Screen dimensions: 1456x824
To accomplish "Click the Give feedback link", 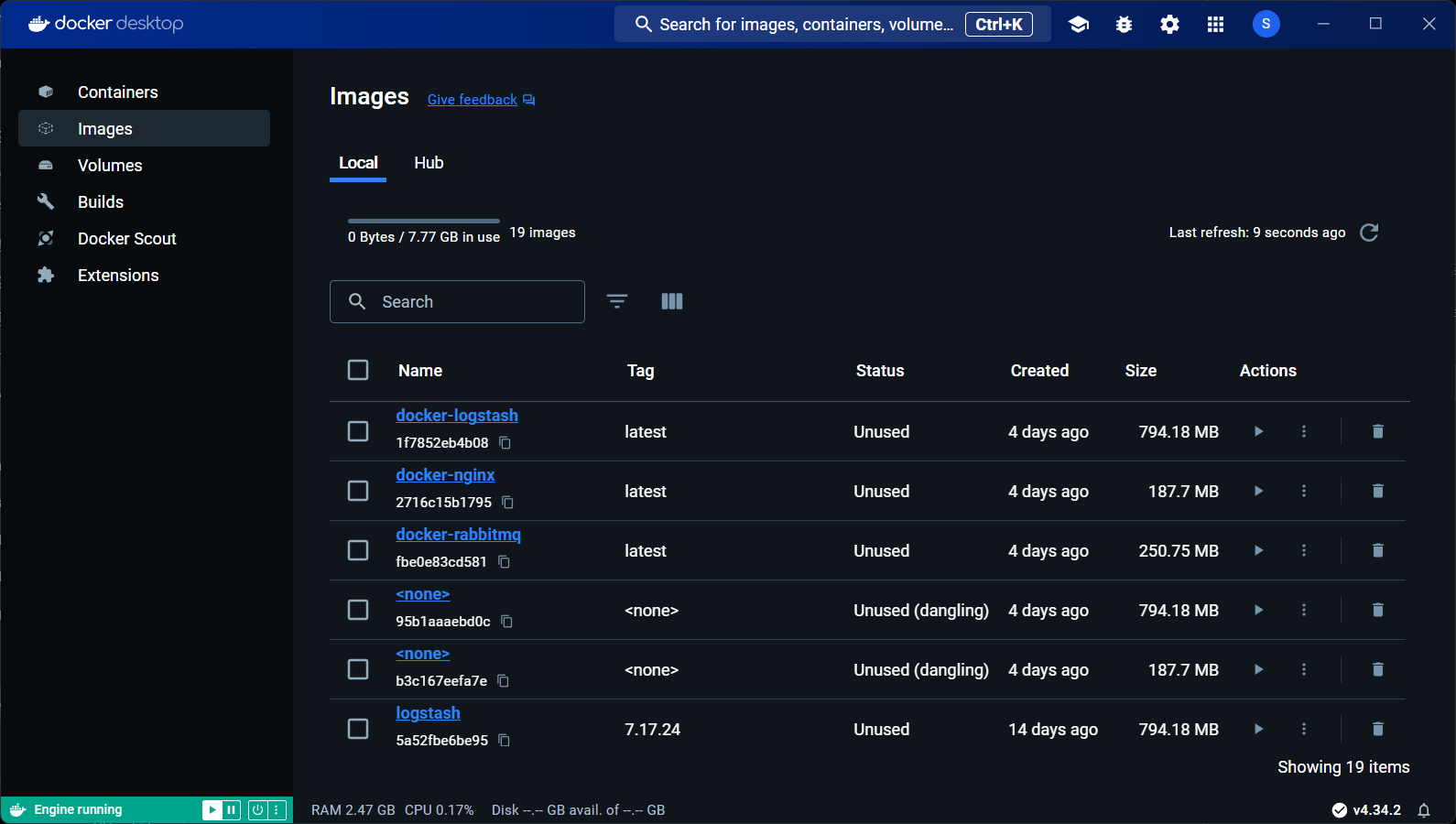I will (x=481, y=100).
